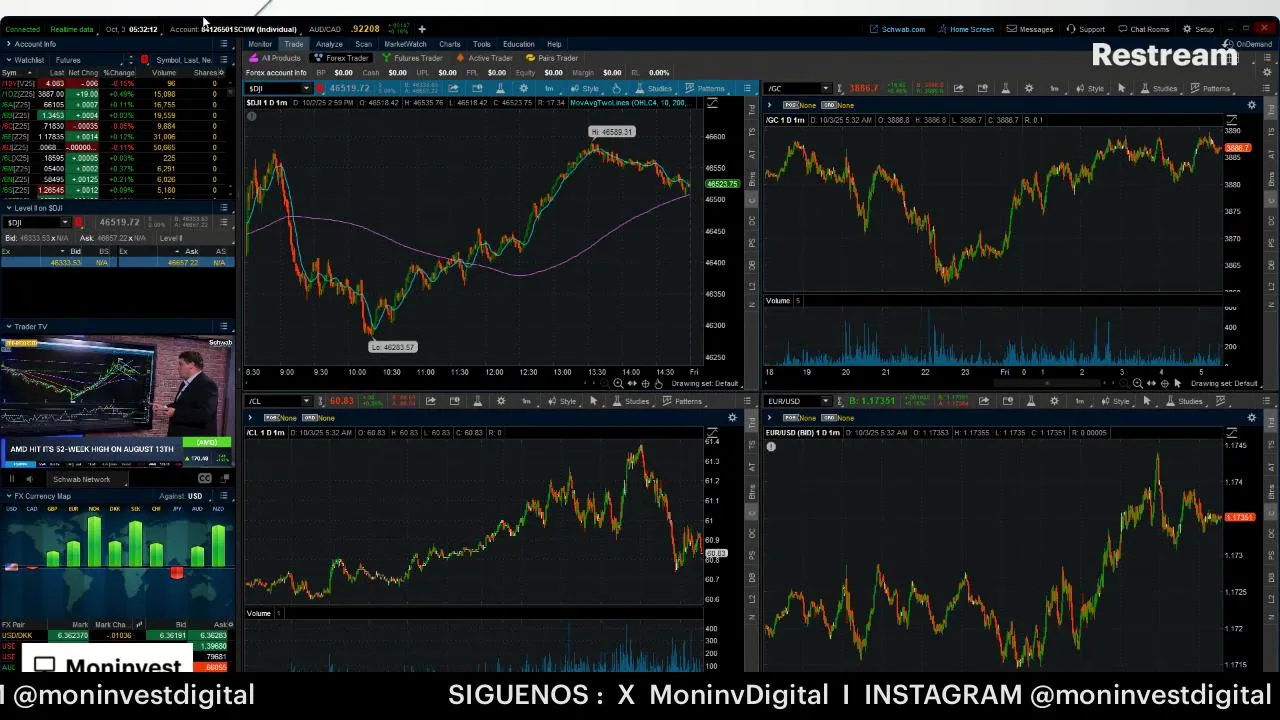Open Messages
Viewport: 1280px width, 720px height.
1030,29
